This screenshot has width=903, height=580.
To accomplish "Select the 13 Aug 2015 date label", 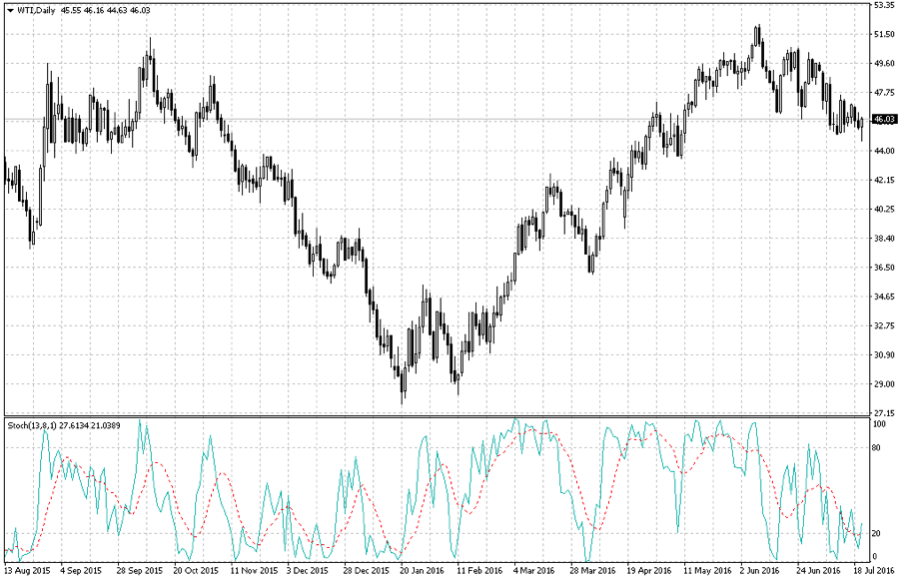I will pyautogui.click(x=27, y=570).
